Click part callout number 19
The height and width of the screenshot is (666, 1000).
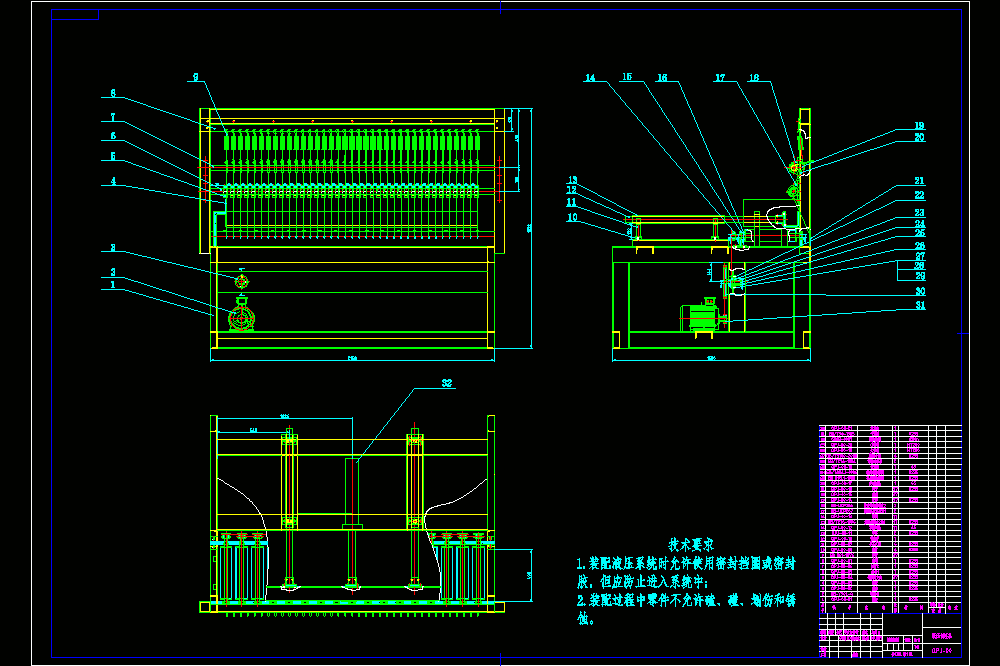point(919,126)
